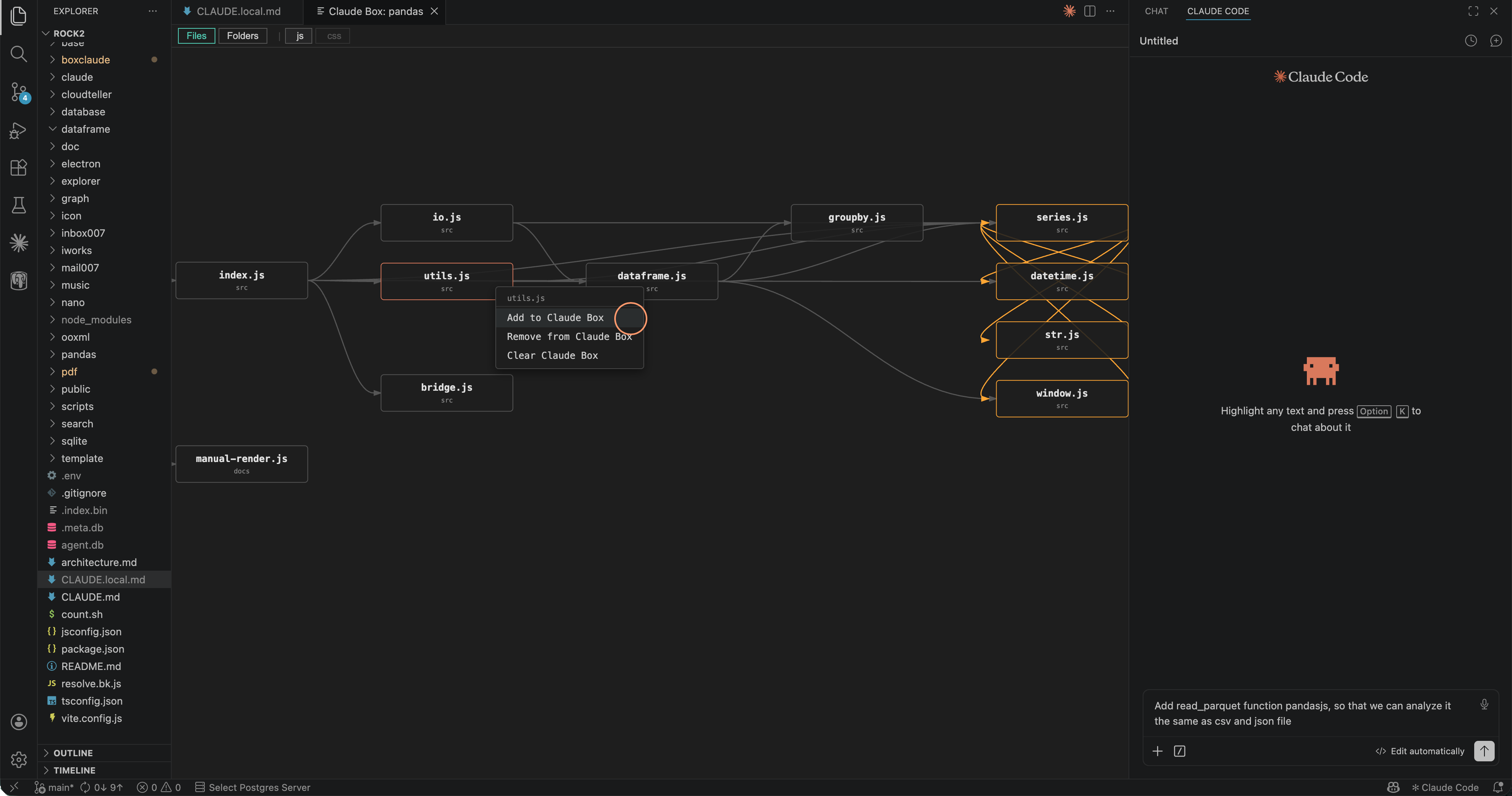The height and width of the screenshot is (796, 1512).
Task: Expand the cloudteller folder
Action: (x=104, y=95)
